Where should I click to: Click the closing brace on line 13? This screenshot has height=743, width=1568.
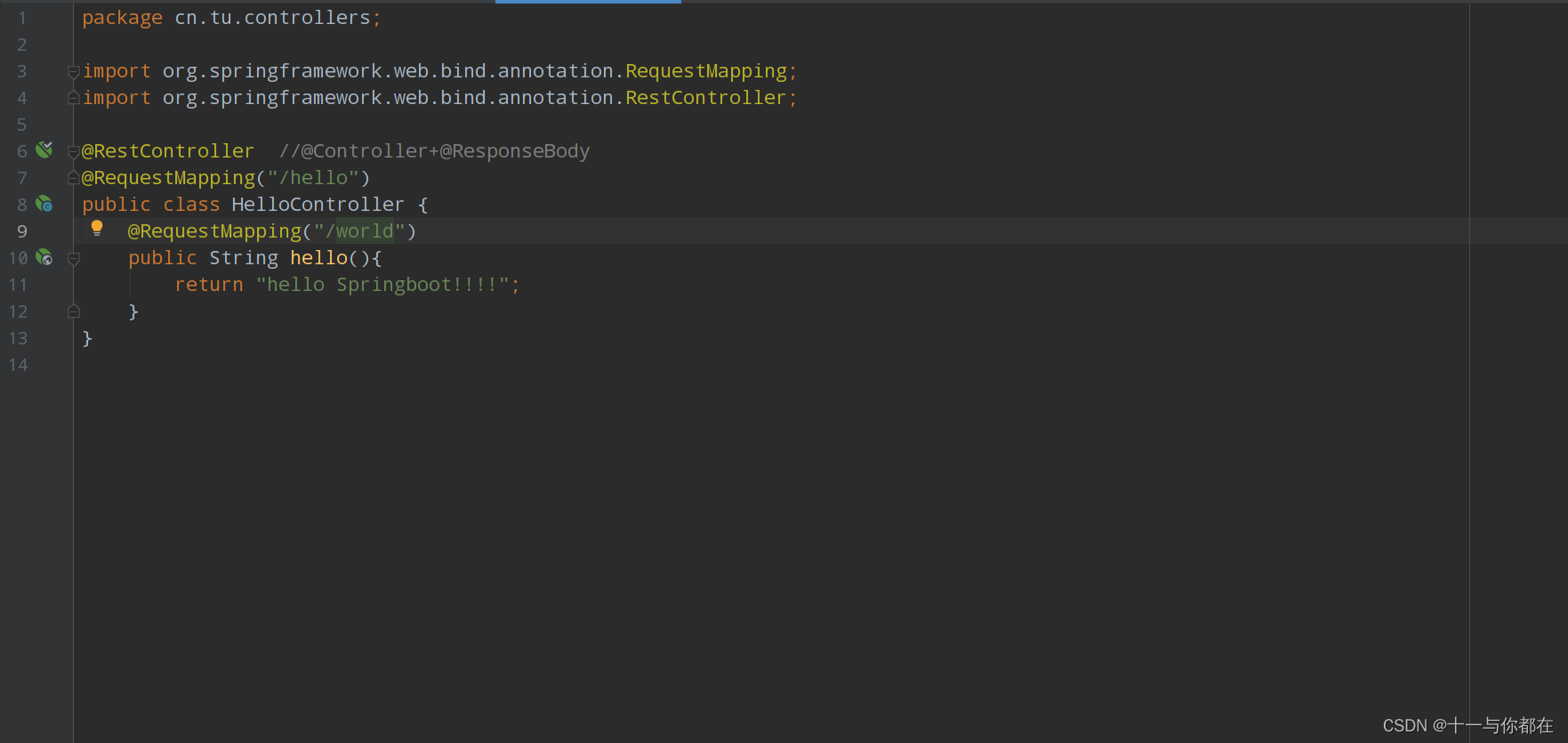click(x=87, y=338)
